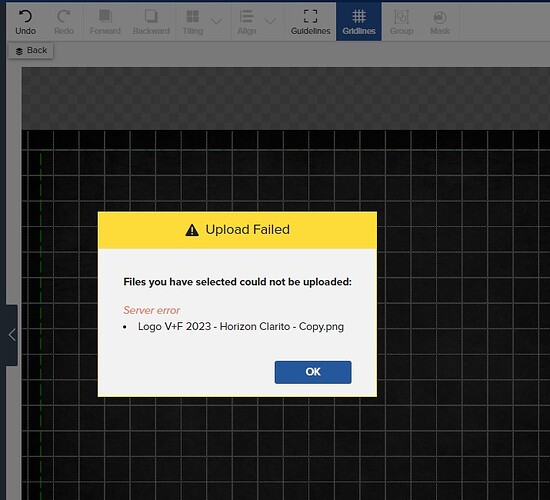This screenshot has width=550, height=500.
Task: Toggle the Guidelines option
Action: pos(310,22)
